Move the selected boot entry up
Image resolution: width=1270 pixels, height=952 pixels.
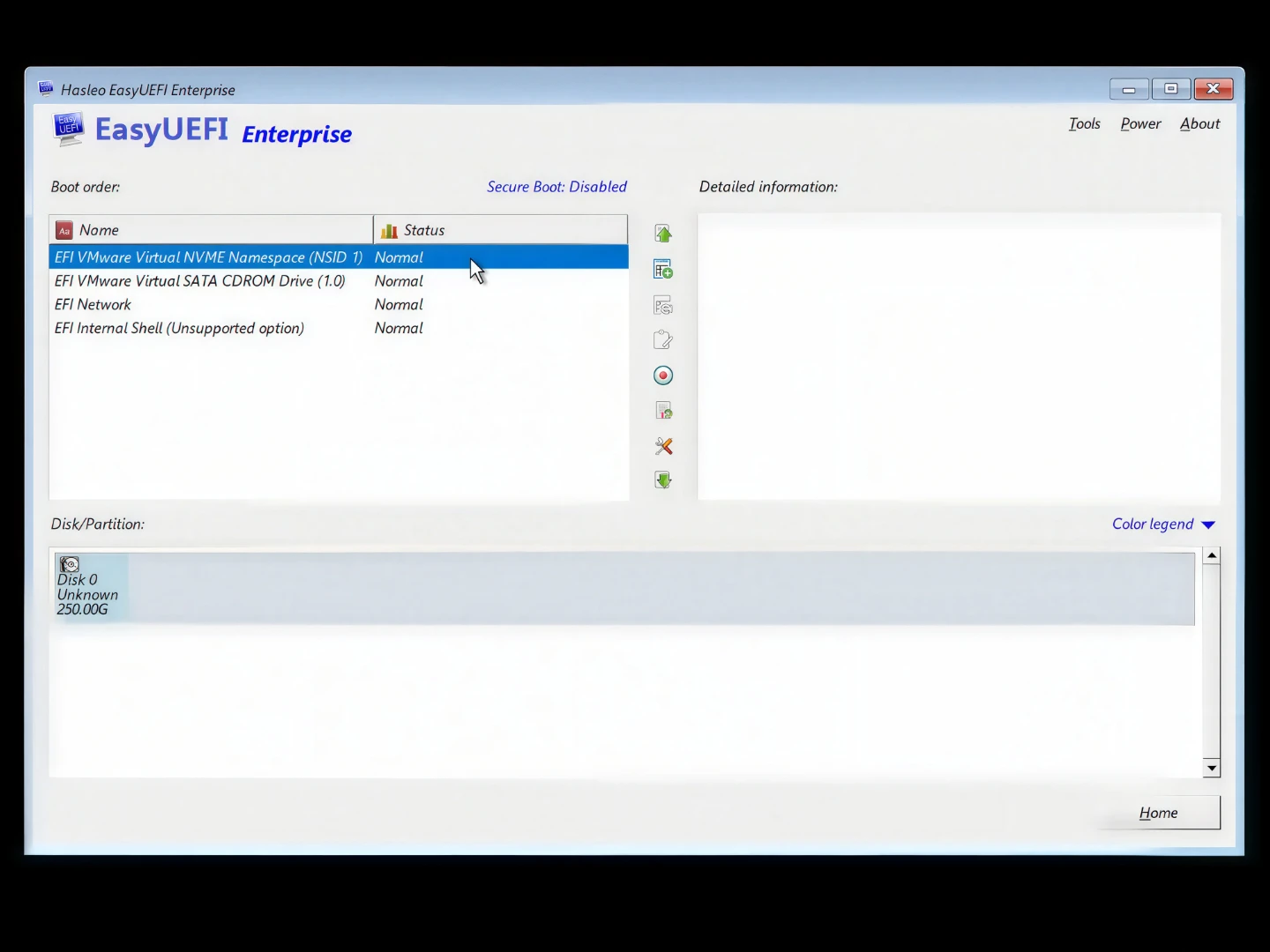pyautogui.click(x=663, y=234)
